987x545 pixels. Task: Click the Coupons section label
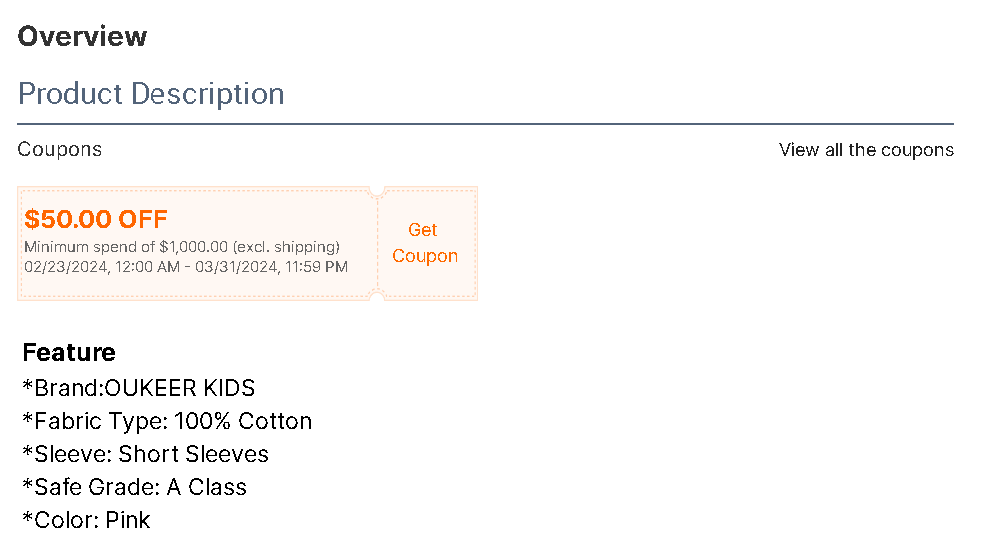tap(60, 150)
